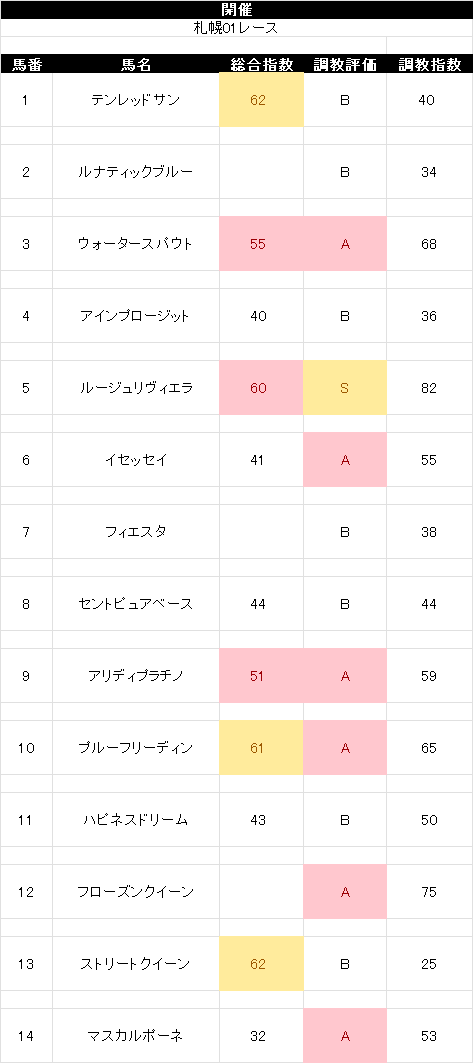This screenshot has width=473, height=1063.
Task: Select the horse name マスカルポーネ
Action: pos(136,1035)
